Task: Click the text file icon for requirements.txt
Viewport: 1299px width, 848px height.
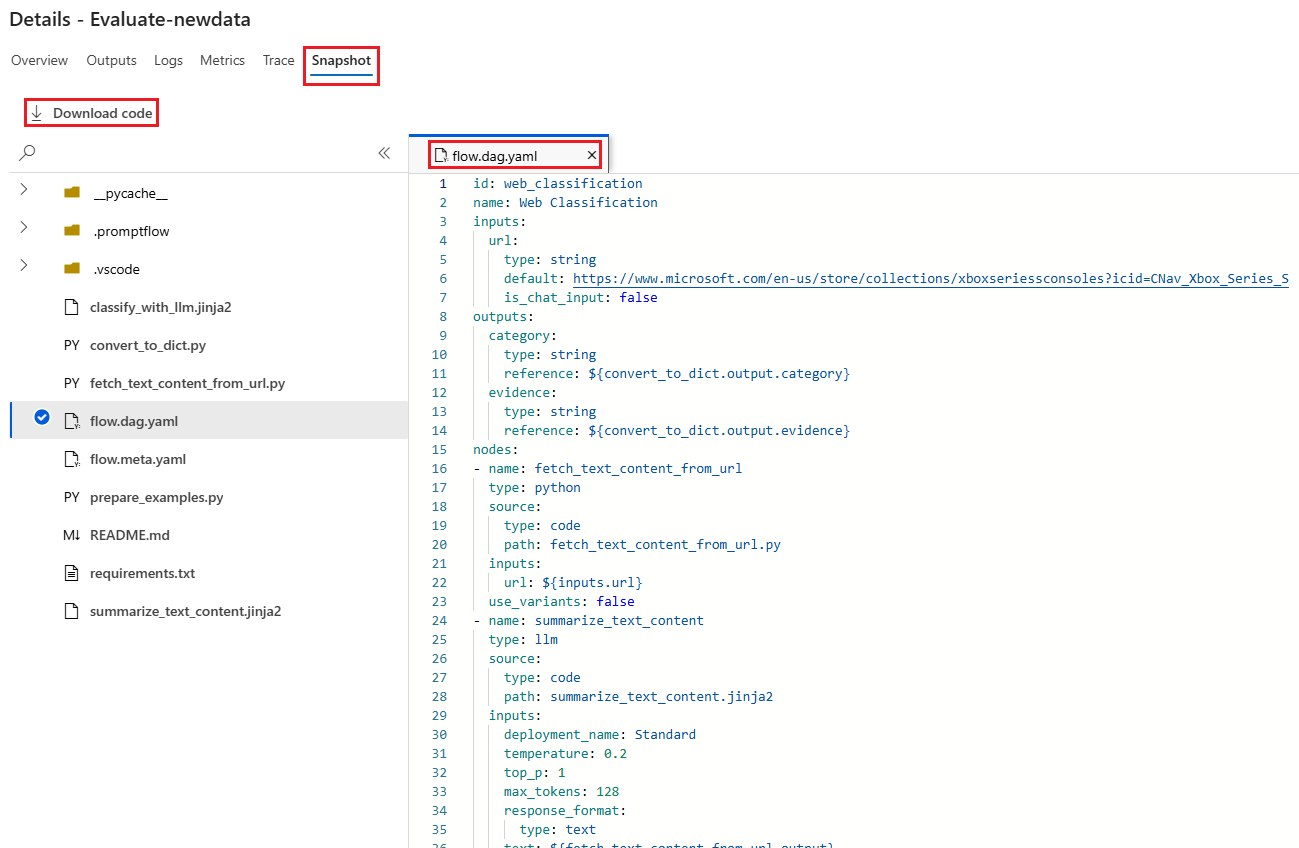Action: pyautogui.click(x=71, y=573)
